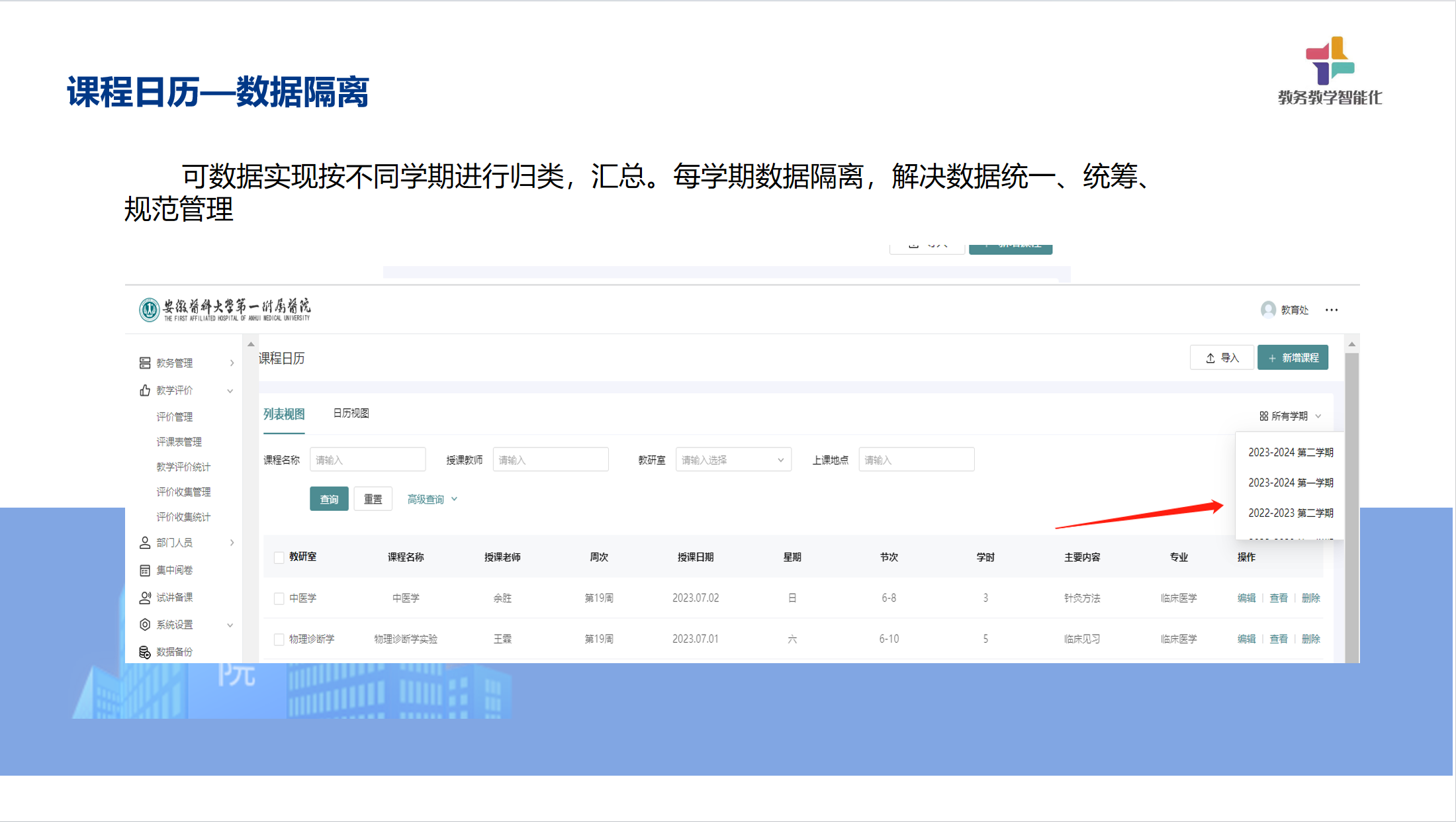
Task: Click the 数据备份 database icon
Action: pyautogui.click(x=145, y=653)
